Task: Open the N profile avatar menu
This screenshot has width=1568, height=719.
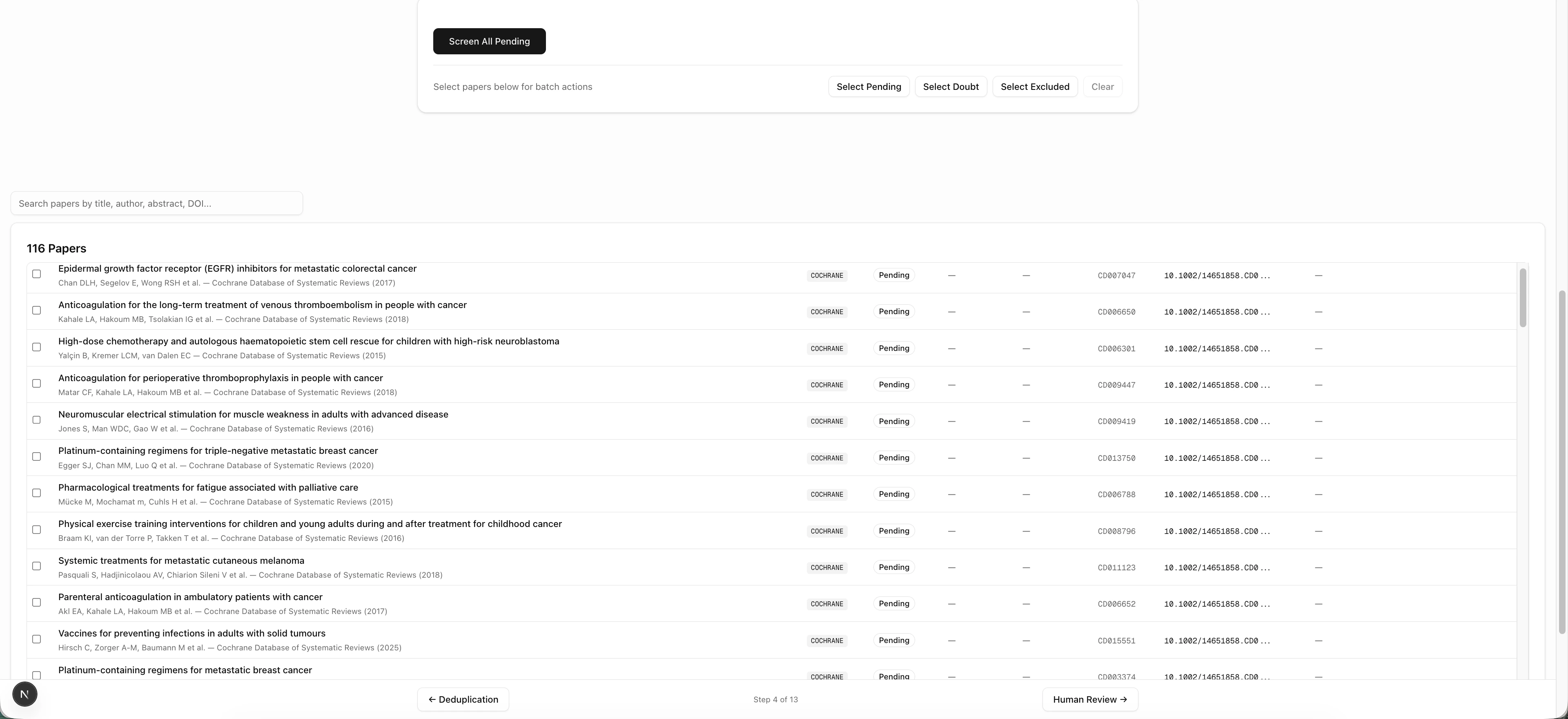Action: point(24,693)
